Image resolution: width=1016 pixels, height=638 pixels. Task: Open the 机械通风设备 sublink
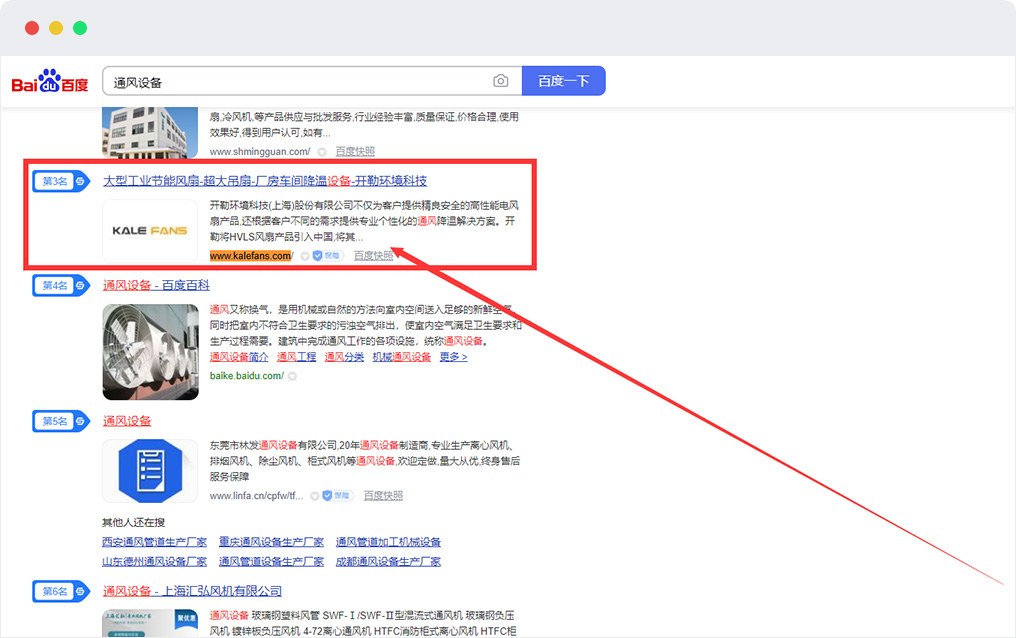402,357
